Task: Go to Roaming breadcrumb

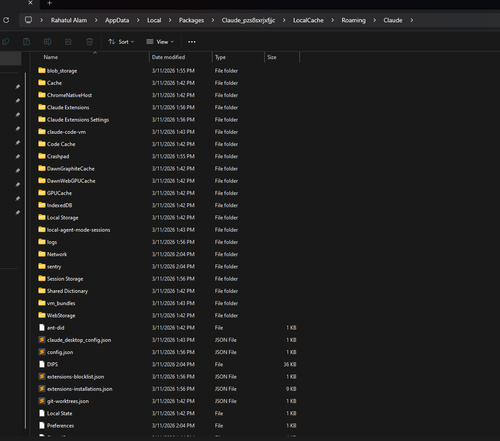Action: pos(353,20)
